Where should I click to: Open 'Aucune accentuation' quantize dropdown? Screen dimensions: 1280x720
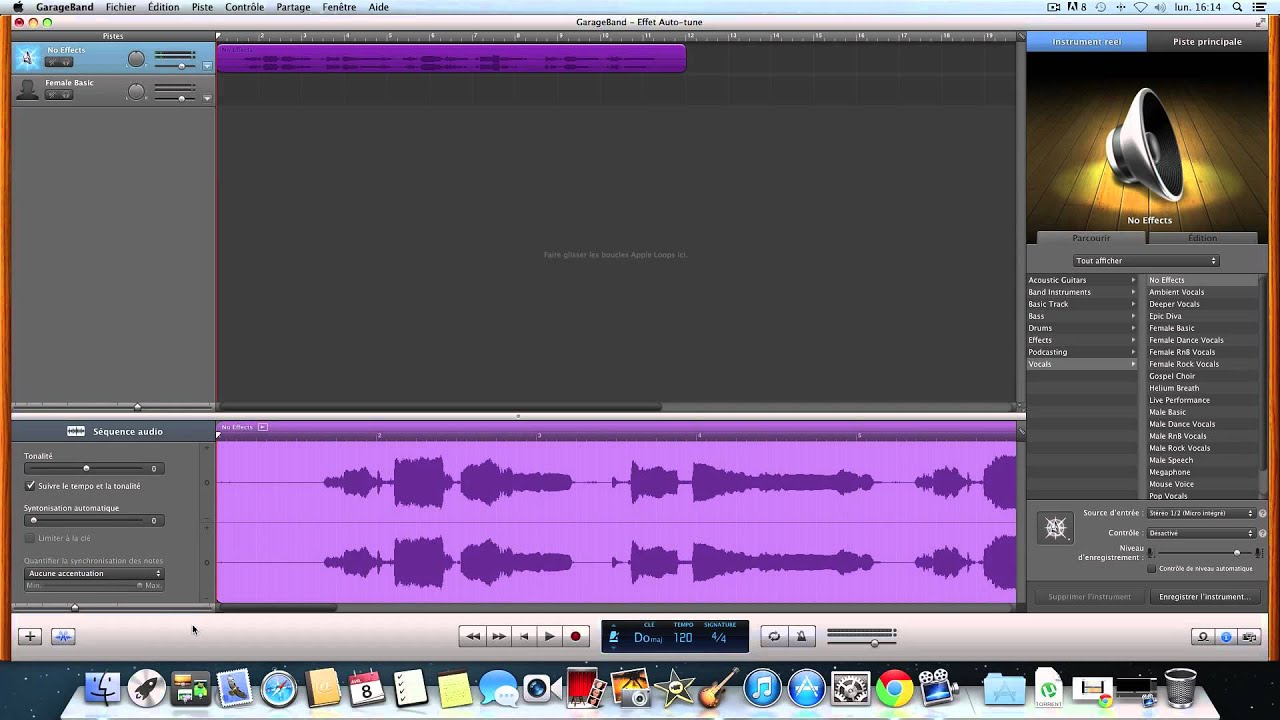coord(94,574)
